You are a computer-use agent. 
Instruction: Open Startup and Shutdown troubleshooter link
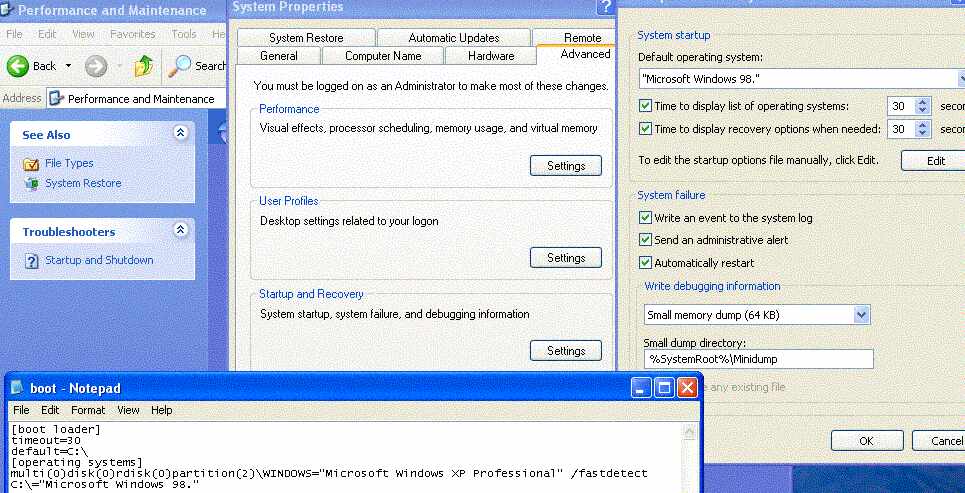[99, 260]
